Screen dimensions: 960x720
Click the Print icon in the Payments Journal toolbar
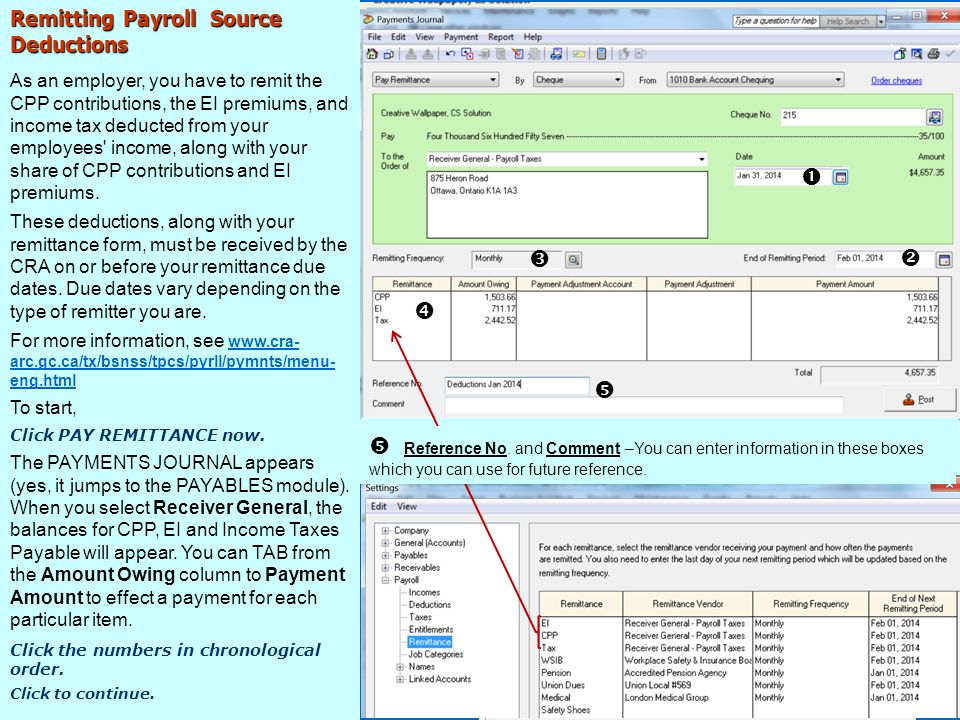(x=934, y=54)
